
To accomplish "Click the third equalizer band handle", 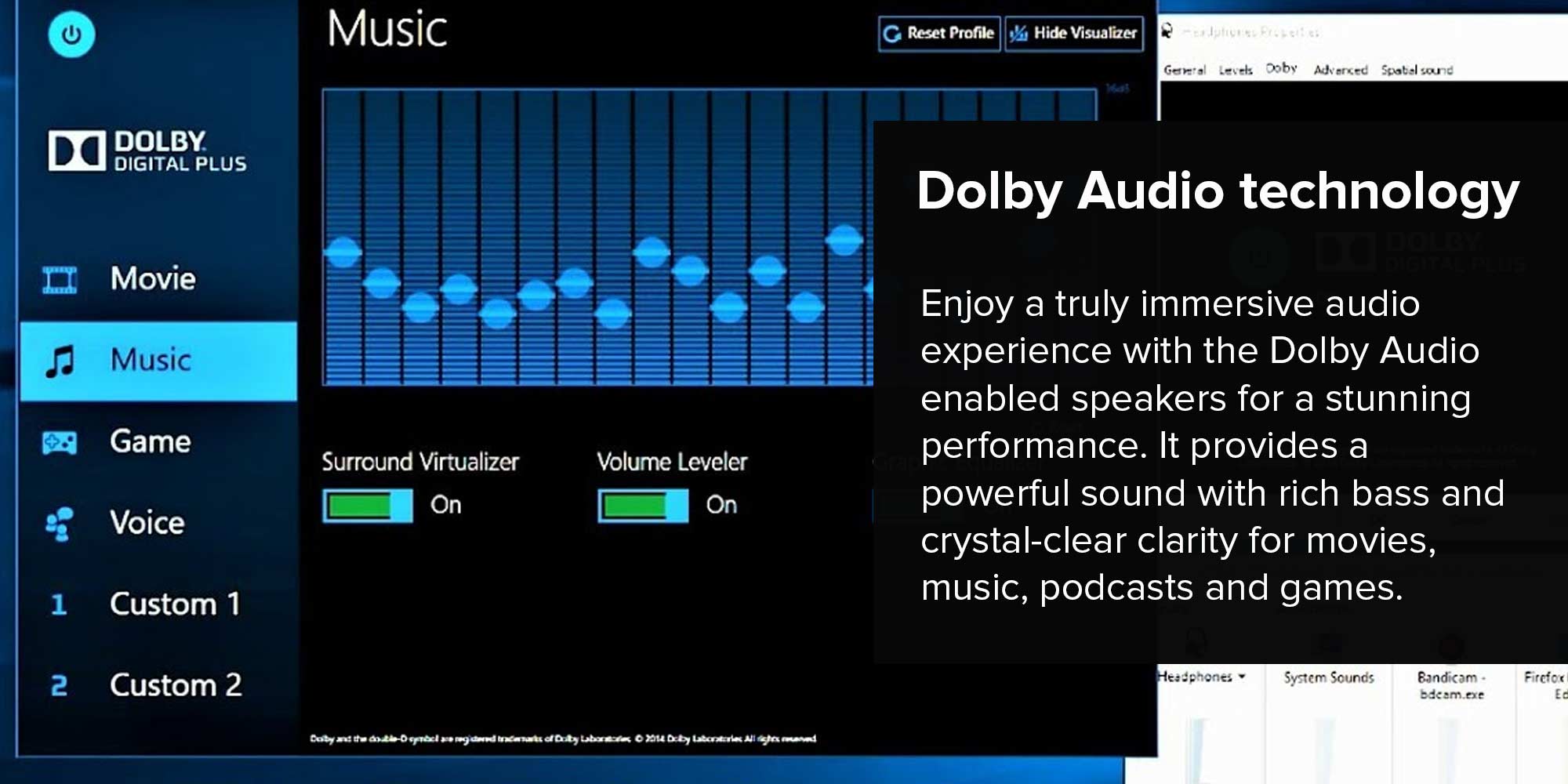I will click(420, 307).
